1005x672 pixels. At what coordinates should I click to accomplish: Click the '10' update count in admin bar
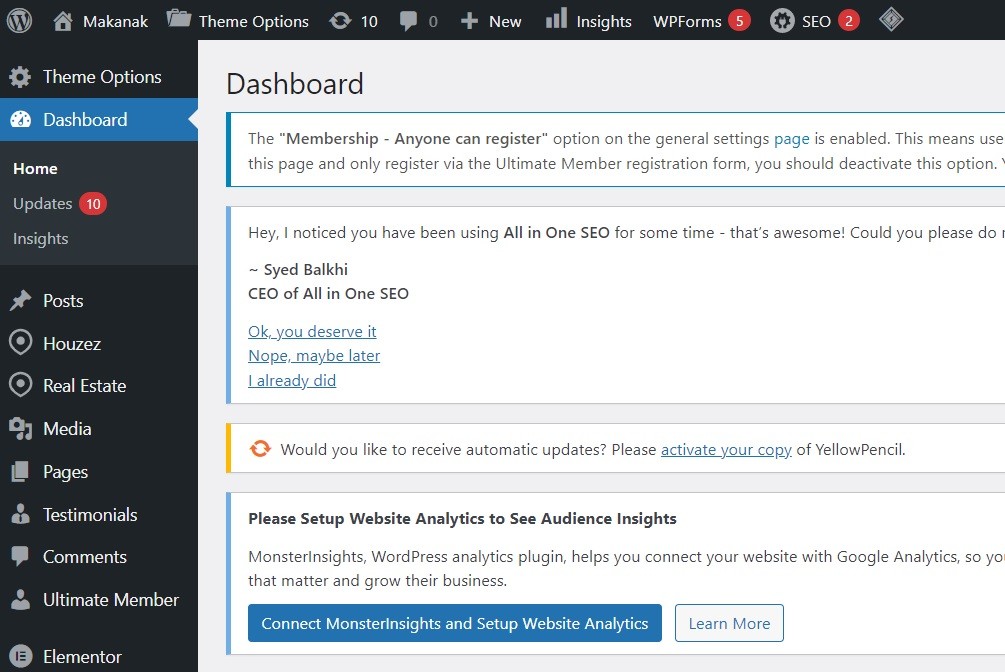pos(369,22)
